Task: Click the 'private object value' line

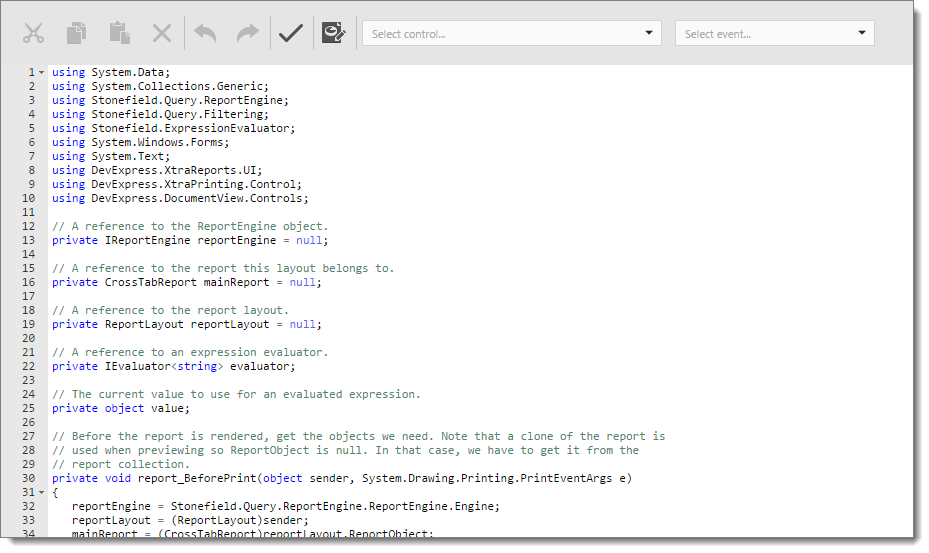Action: pyautogui.click(x=120, y=408)
